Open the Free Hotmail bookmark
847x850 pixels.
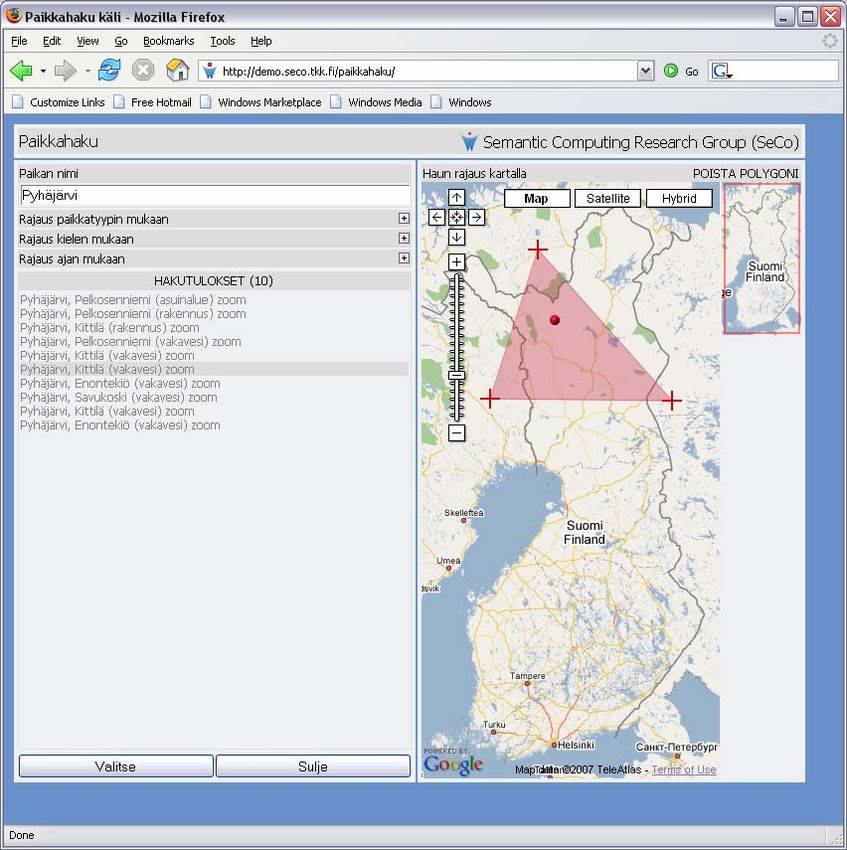click(x=153, y=102)
